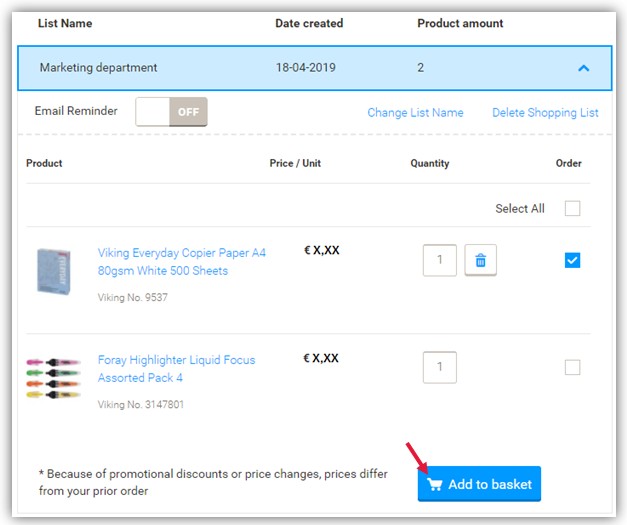Check the Select All checkbox
The width and height of the screenshot is (627, 525).
572,209
